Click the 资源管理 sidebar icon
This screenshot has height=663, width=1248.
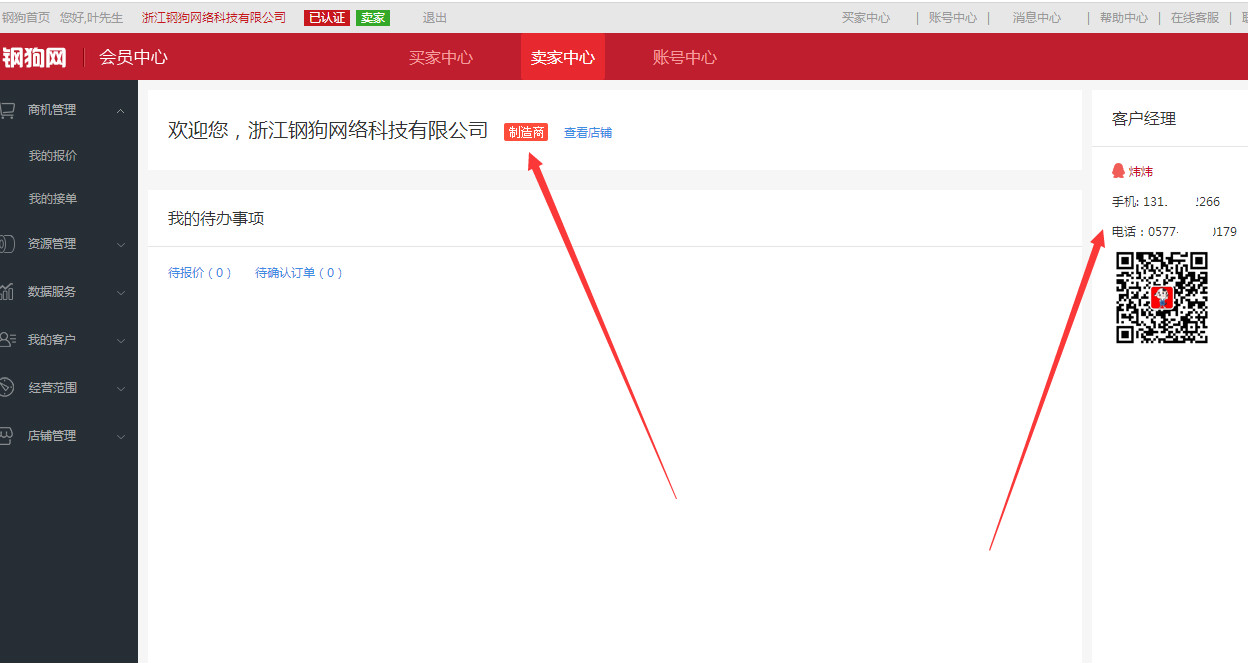point(10,243)
